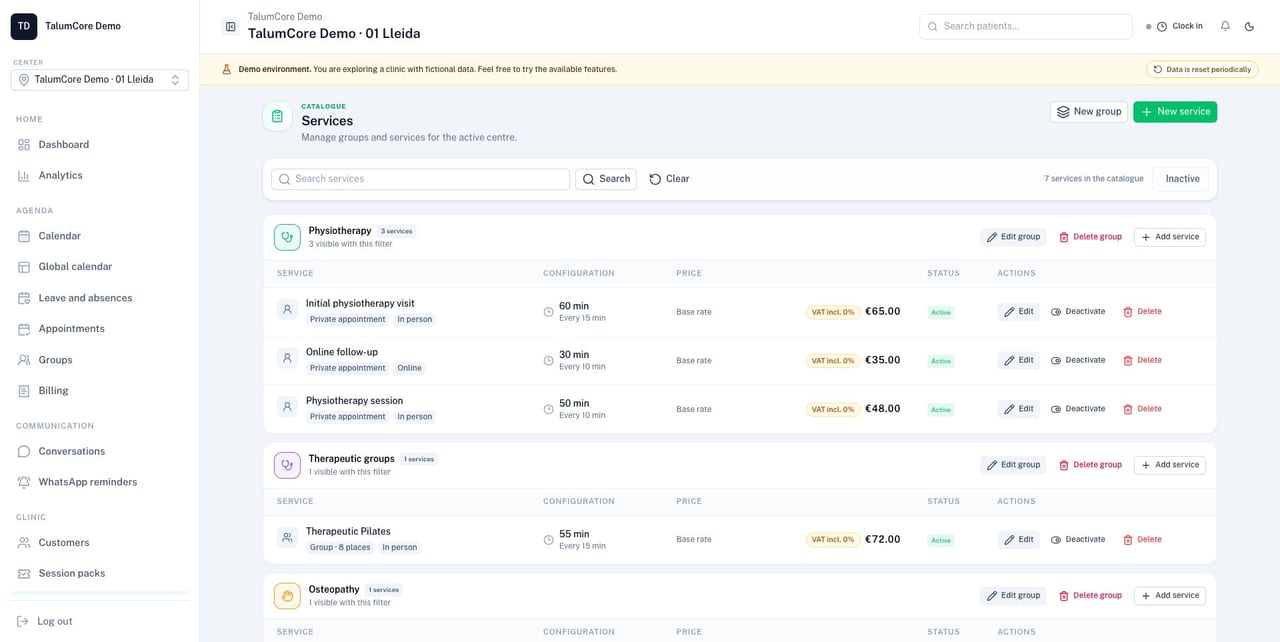
Task: Click the Physiotherapy group icon
Action: 287,237
